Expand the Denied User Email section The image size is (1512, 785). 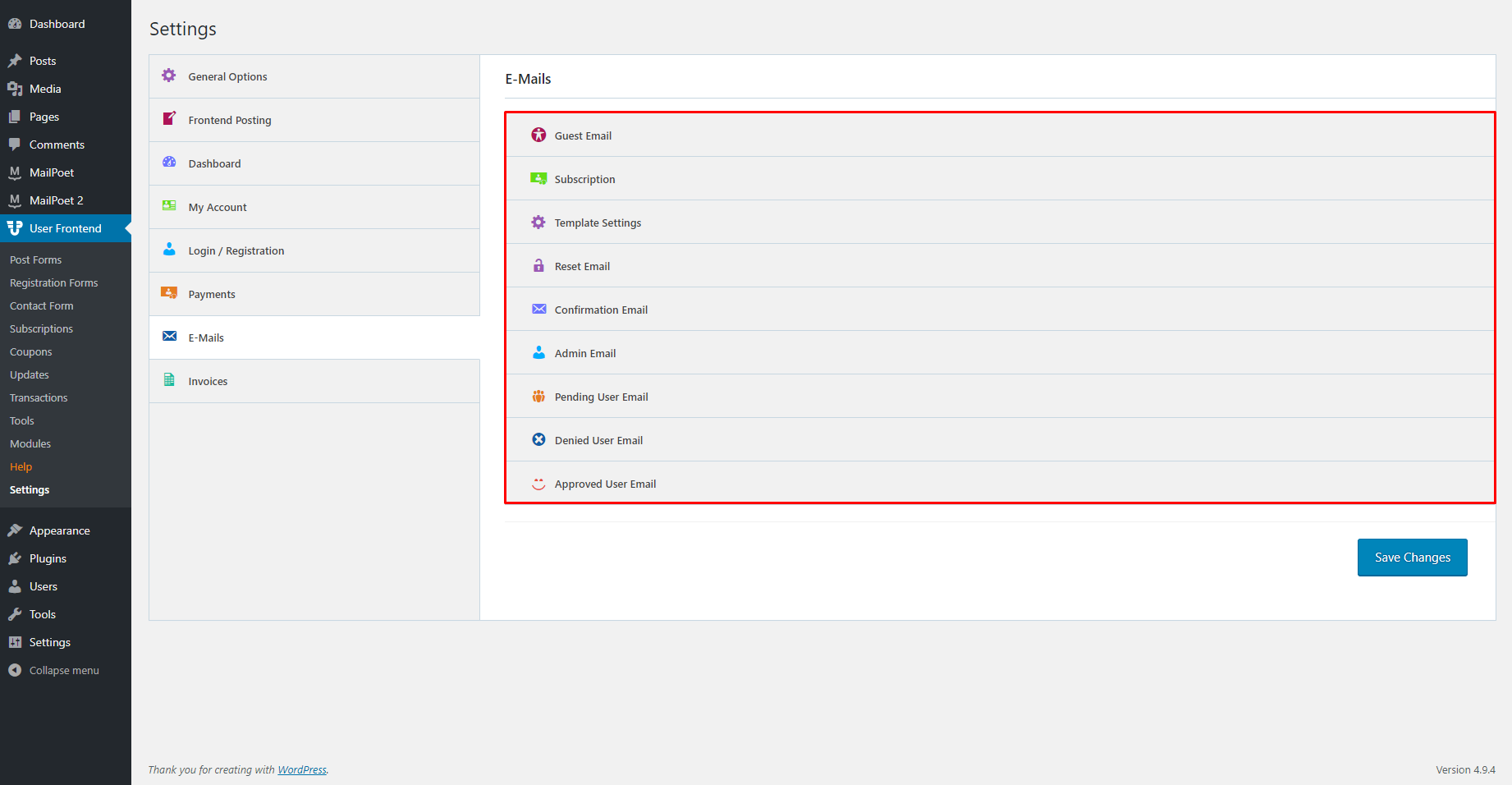point(1000,440)
